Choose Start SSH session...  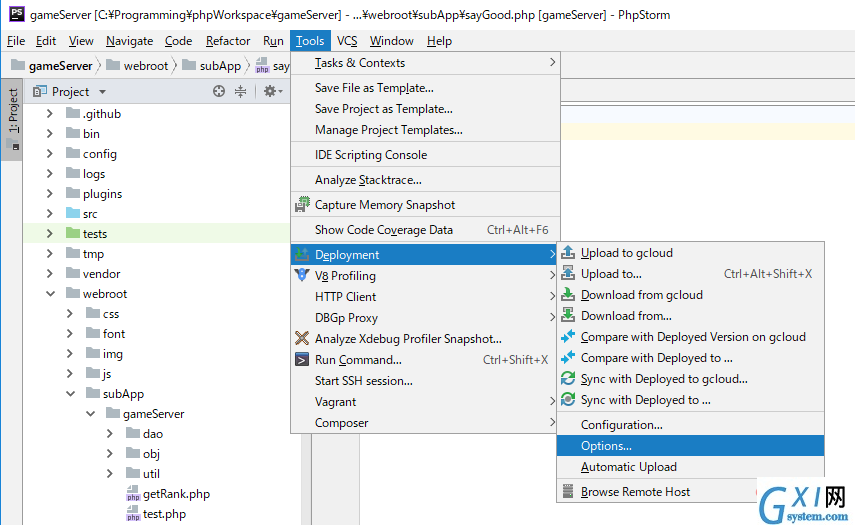[425, 381]
